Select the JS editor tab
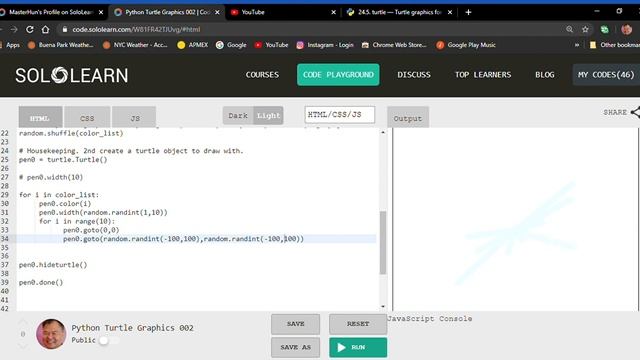 click(135, 118)
